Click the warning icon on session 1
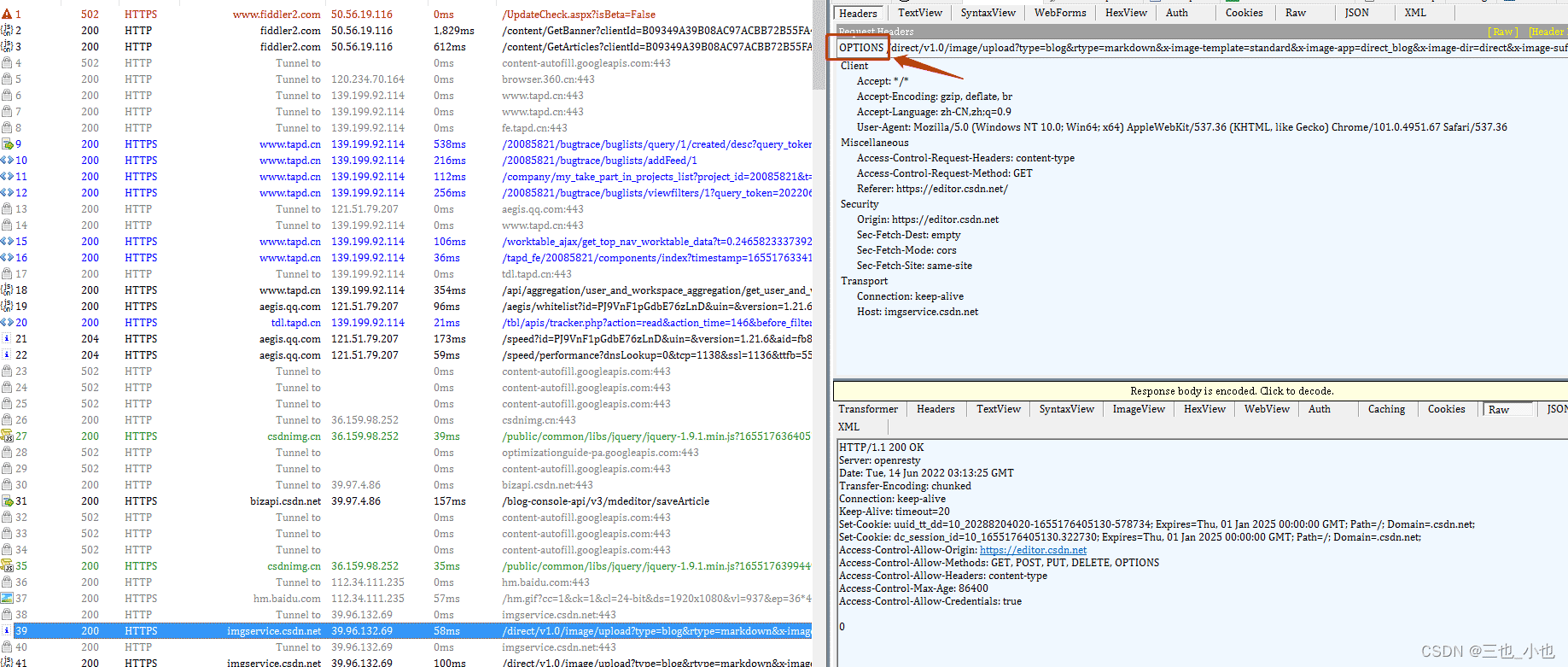This screenshot has width=1568, height=667. coord(7,15)
